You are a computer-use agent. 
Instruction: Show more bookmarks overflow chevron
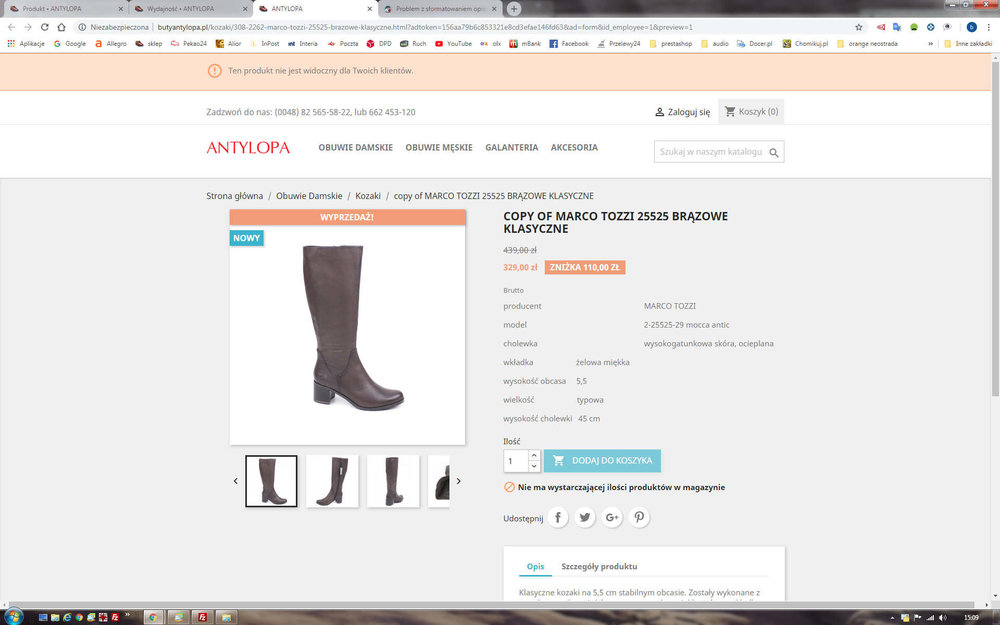pyautogui.click(x=930, y=44)
